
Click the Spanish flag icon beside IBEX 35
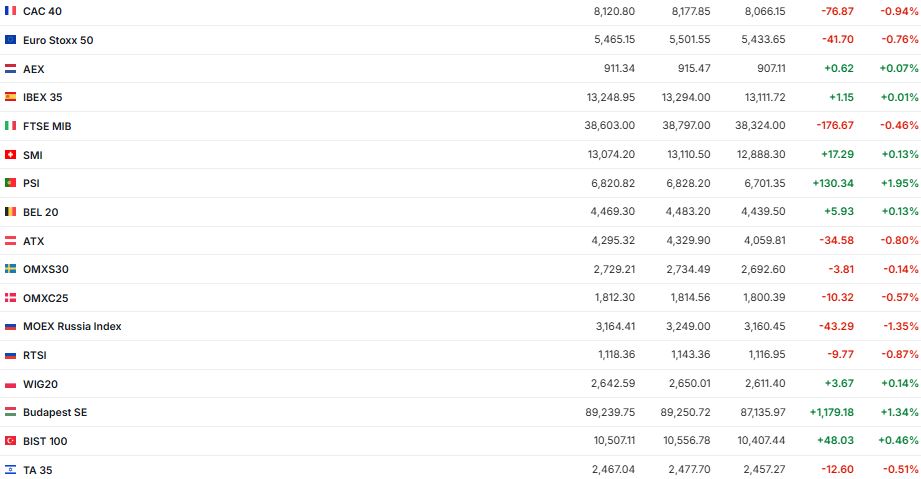point(10,97)
